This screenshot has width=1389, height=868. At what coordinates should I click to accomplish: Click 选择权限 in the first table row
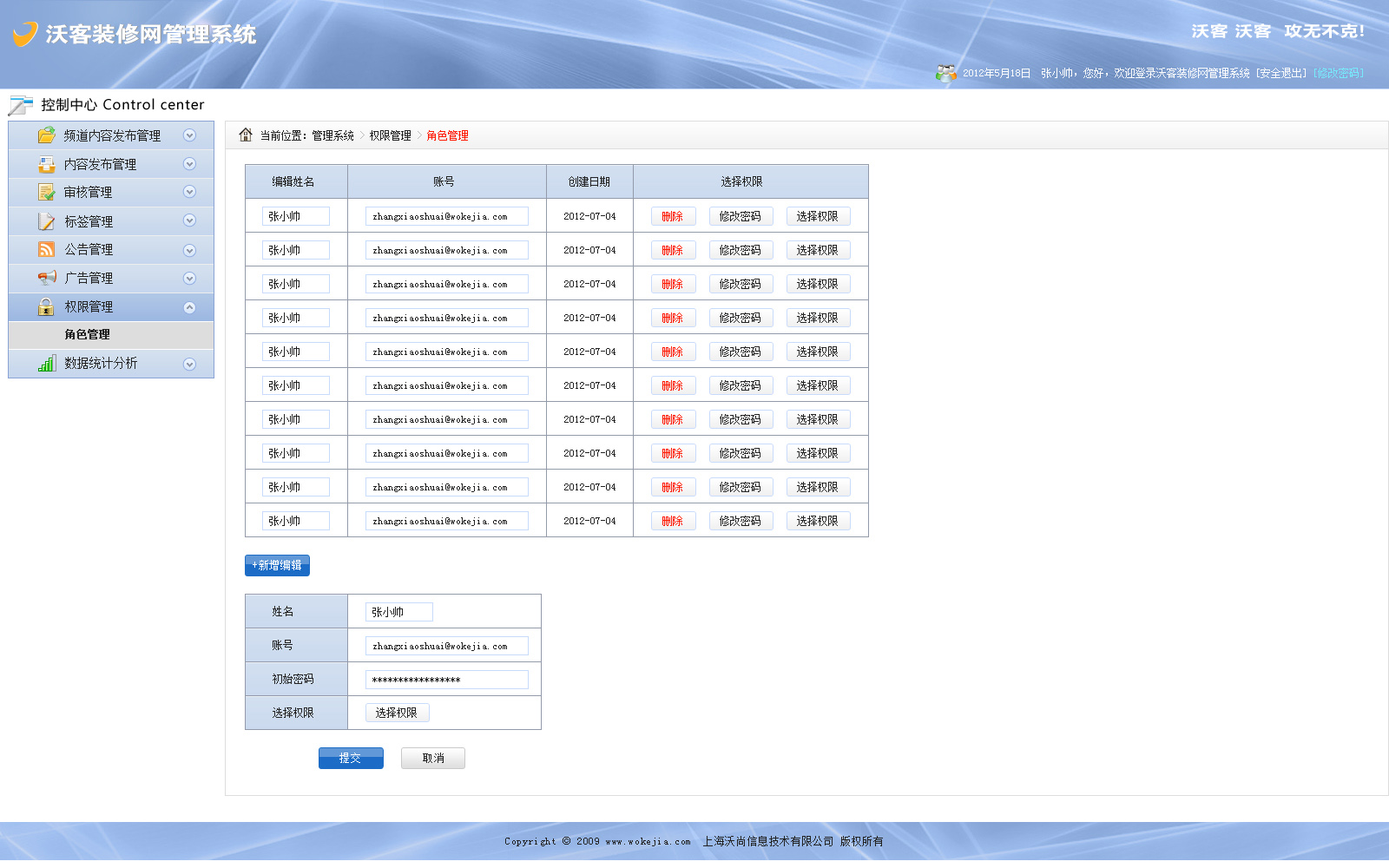818,216
